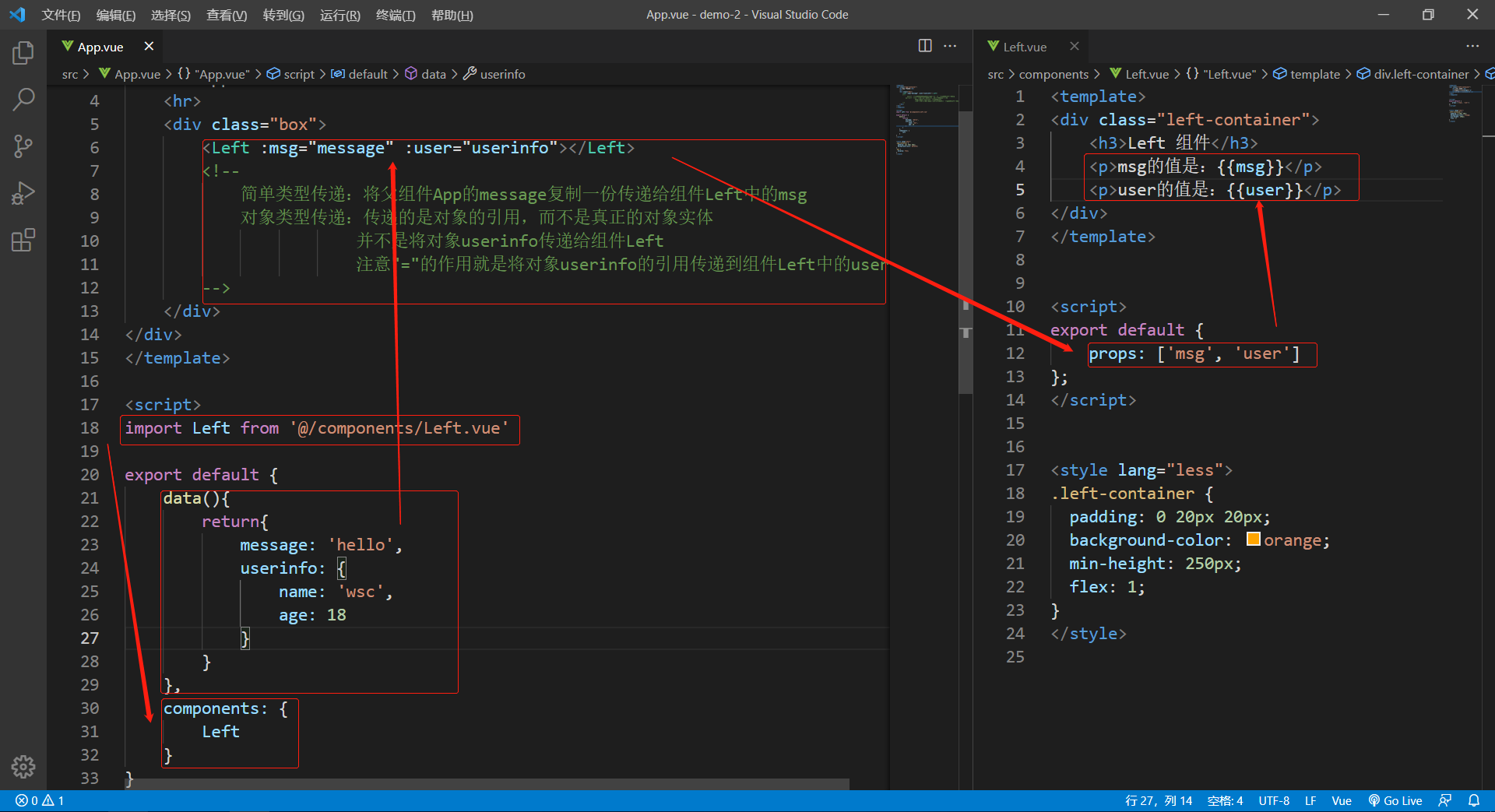
Task: Open the 查看(V) menu
Action: (x=227, y=15)
